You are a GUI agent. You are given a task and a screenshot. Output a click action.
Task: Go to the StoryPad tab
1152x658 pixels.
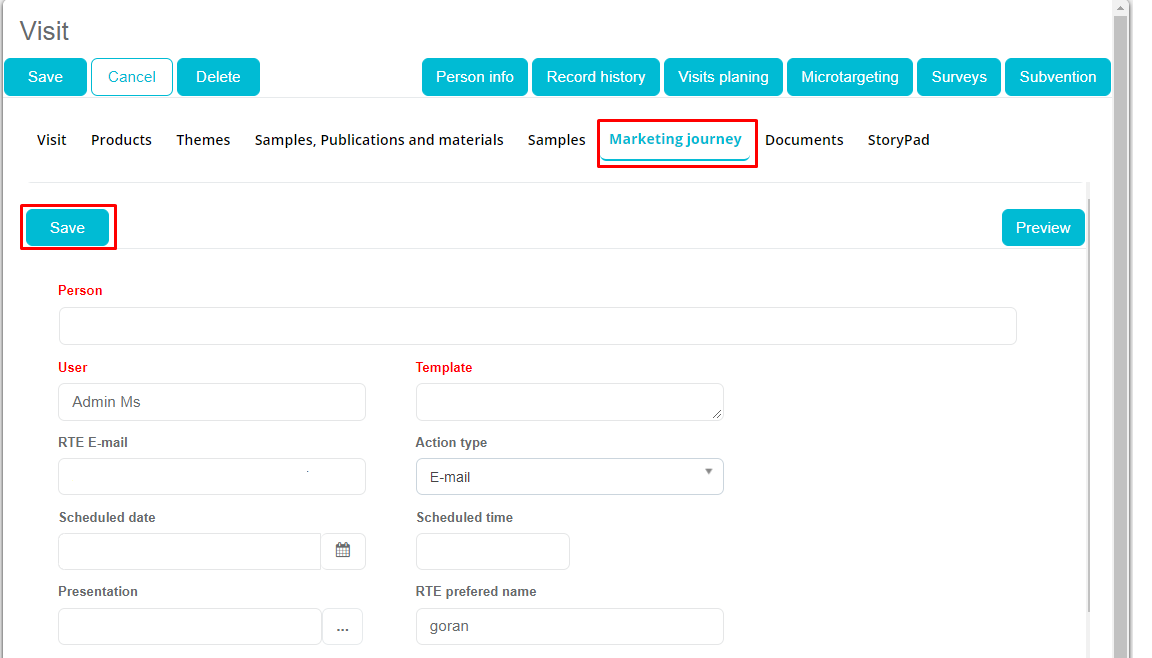(898, 140)
